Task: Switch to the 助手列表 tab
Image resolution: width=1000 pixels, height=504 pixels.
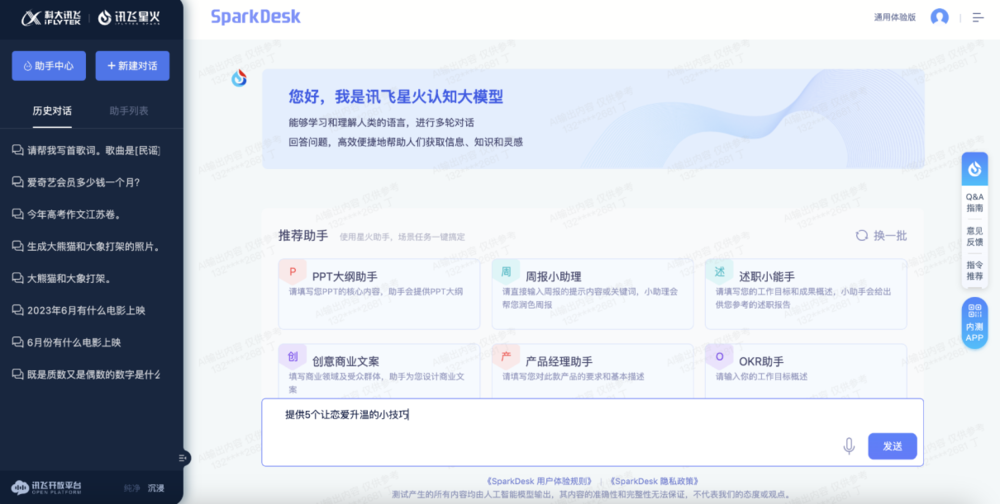Action: (x=129, y=111)
